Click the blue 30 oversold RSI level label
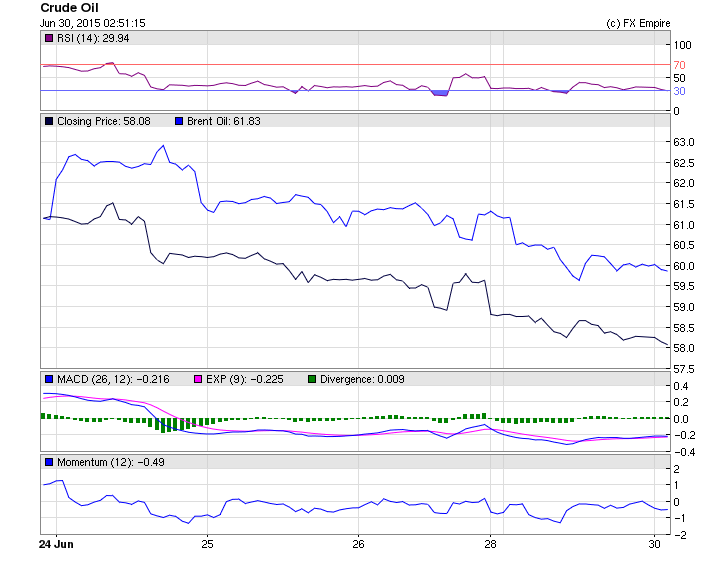 pyautogui.click(x=678, y=91)
